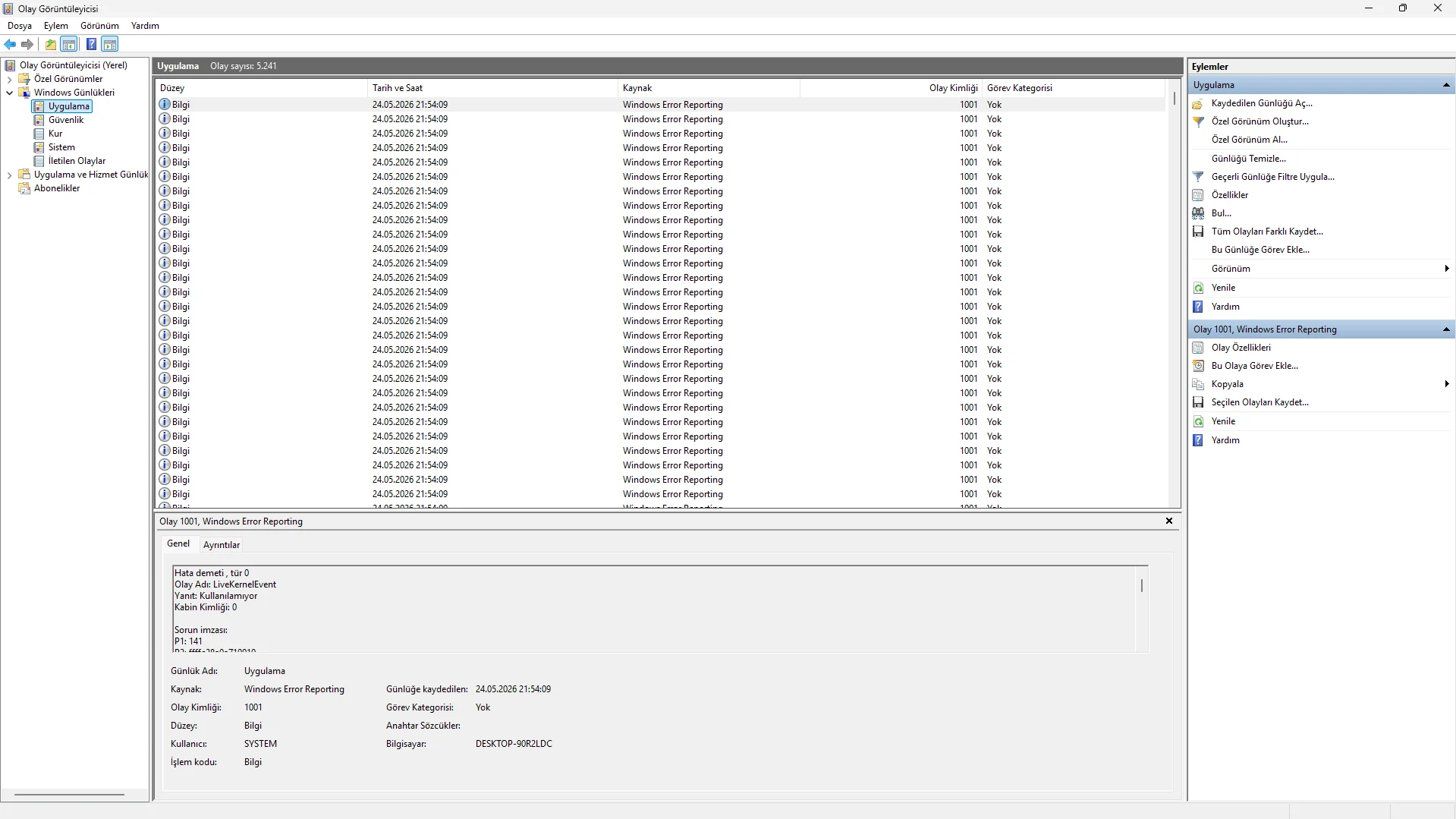The width and height of the screenshot is (1456, 819).
Task: Click the Tüm Olayları Farklı Kaydet disk icon
Action: point(1198,232)
